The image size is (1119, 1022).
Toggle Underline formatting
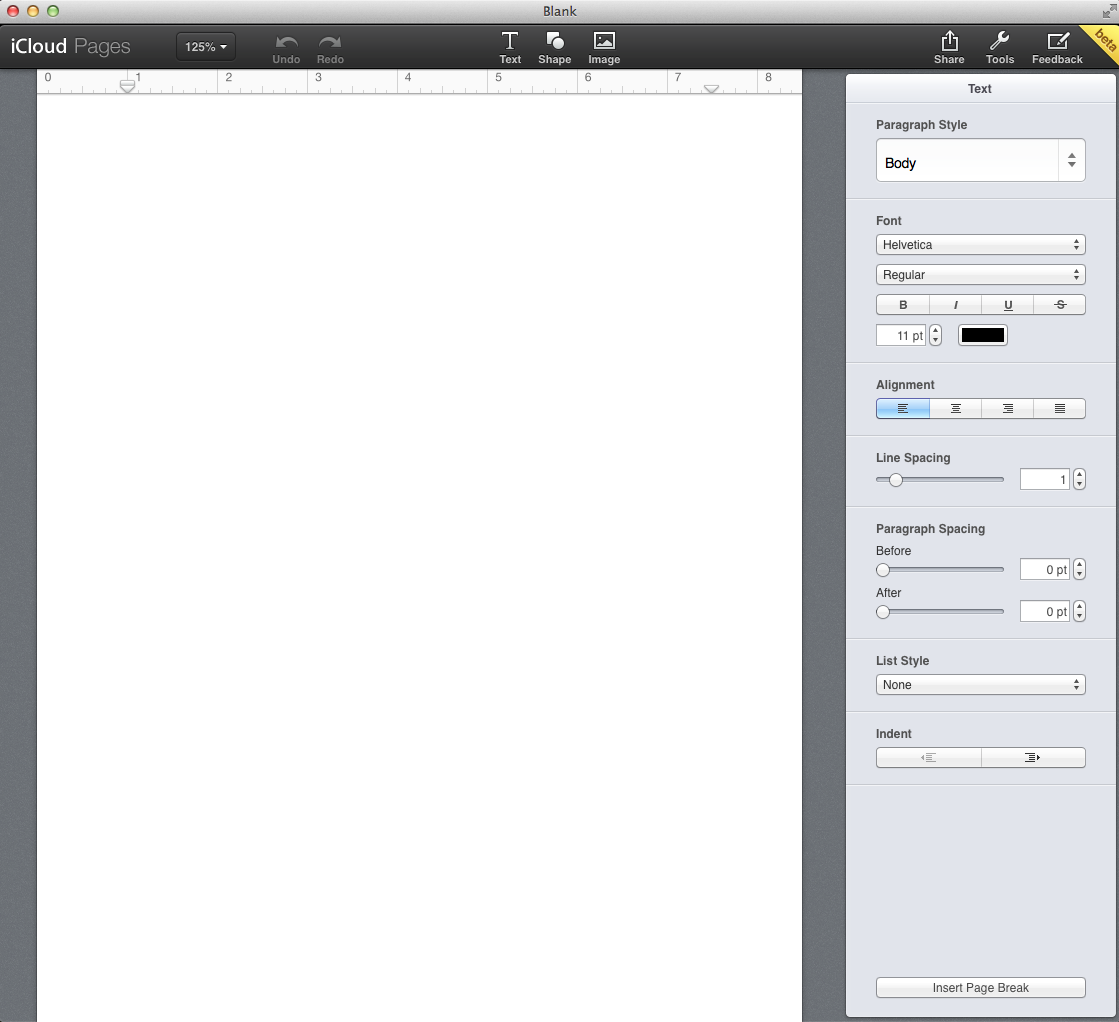click(x=1008, y=305)
